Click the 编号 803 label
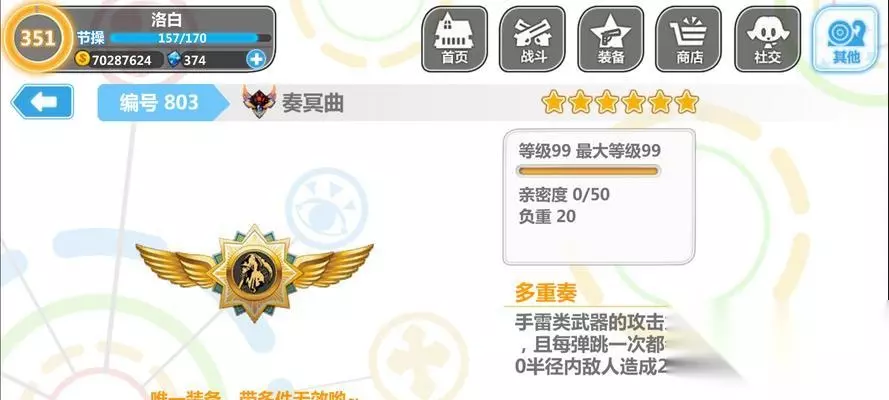This screenshot has width=889, height=400. click(x=159, y=103)
